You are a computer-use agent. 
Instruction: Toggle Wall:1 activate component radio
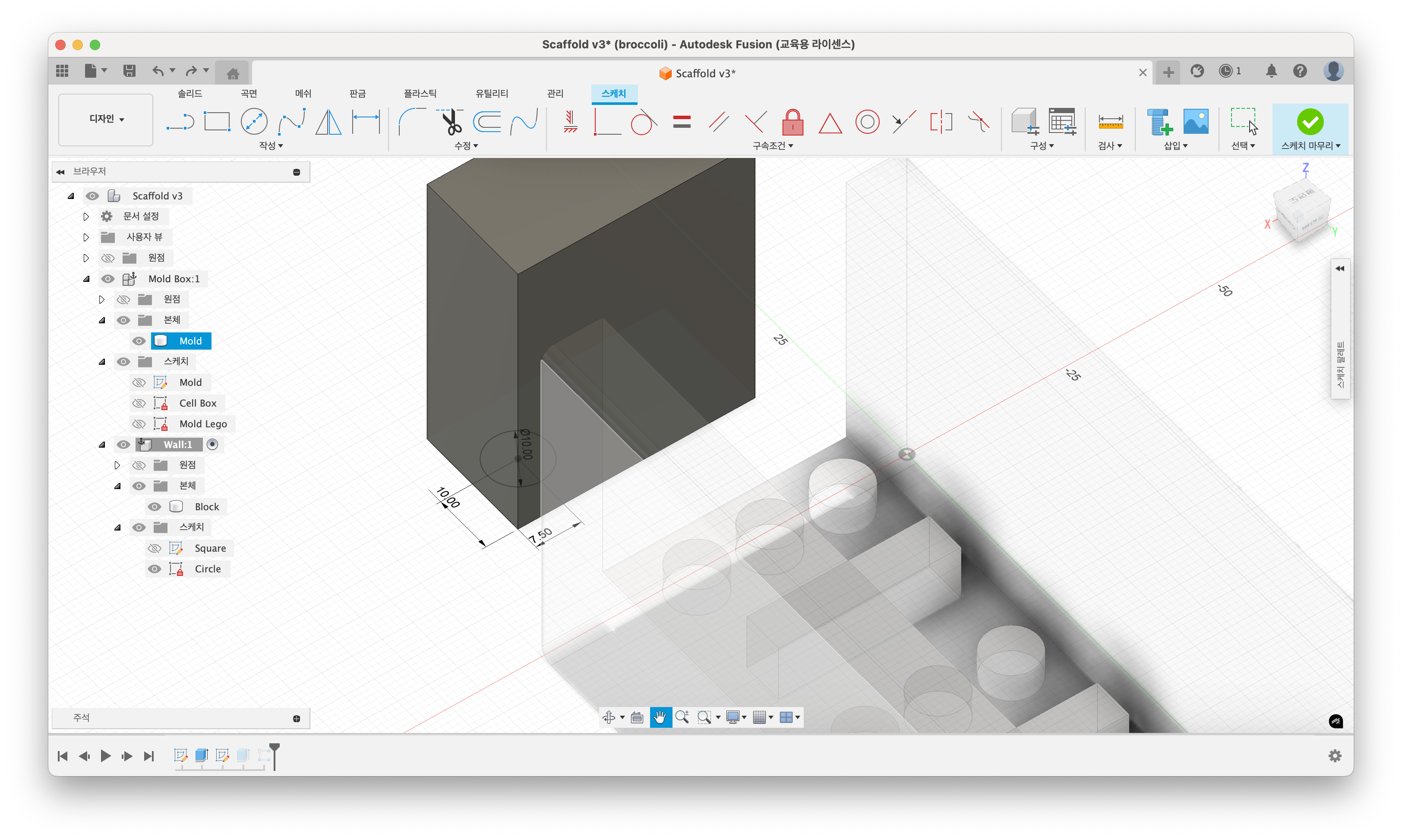(x=212, y=444)
